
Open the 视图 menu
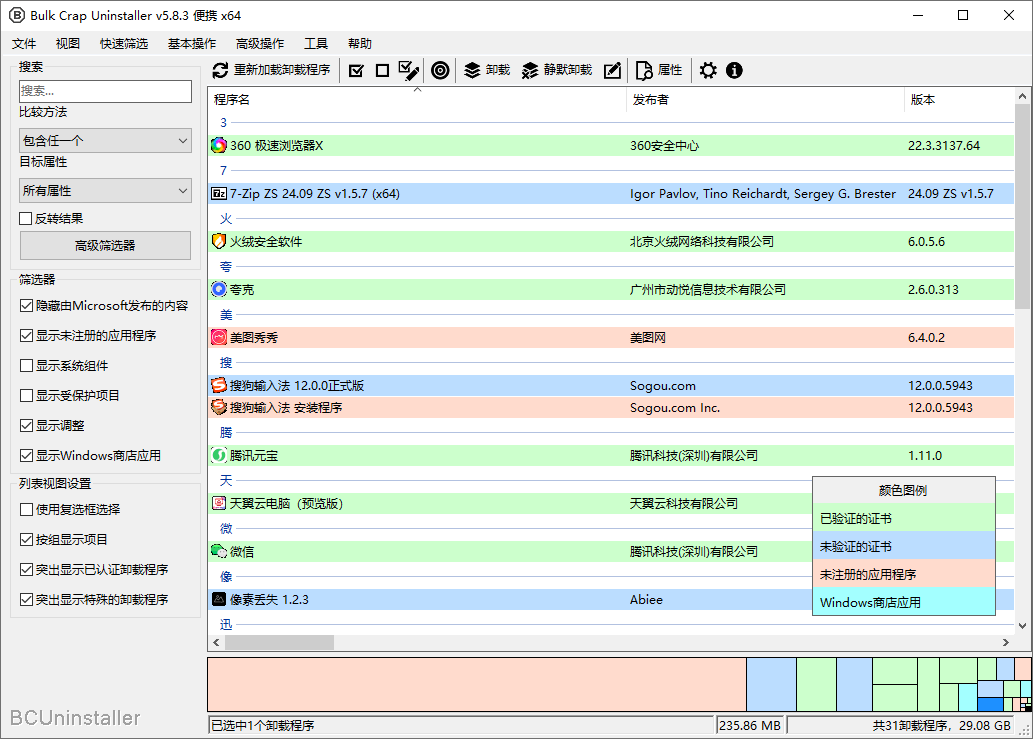[x=68, y=43]
